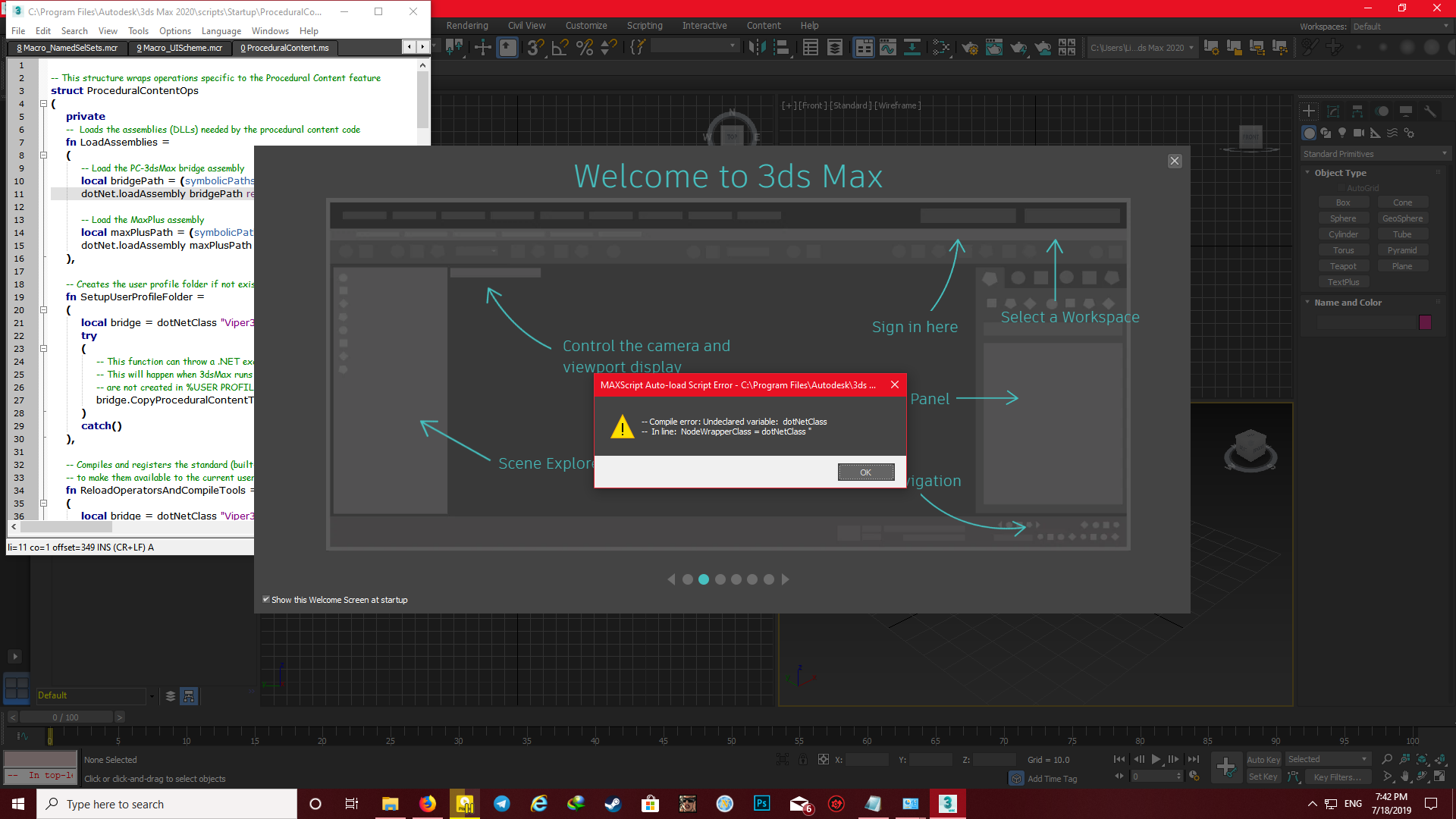Select the first welcome slide dot
Viewport: 1456px width, 819px height.
688,579
